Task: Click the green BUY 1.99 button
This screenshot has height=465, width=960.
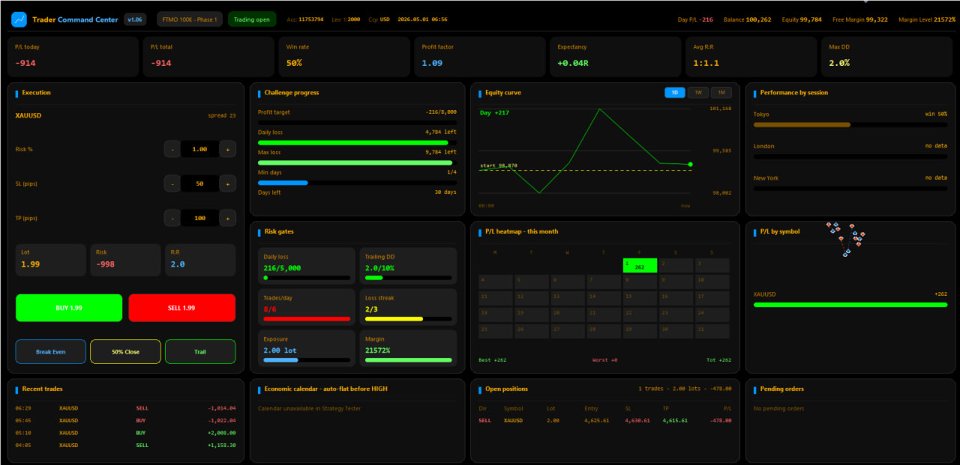Action: point(69,308)
